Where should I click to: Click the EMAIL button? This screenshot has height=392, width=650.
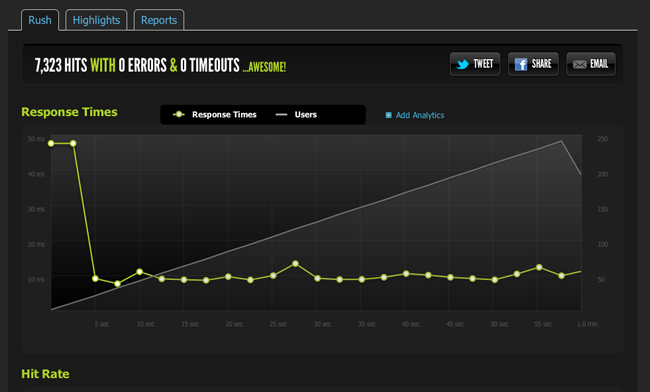click(x=591, y=64)
